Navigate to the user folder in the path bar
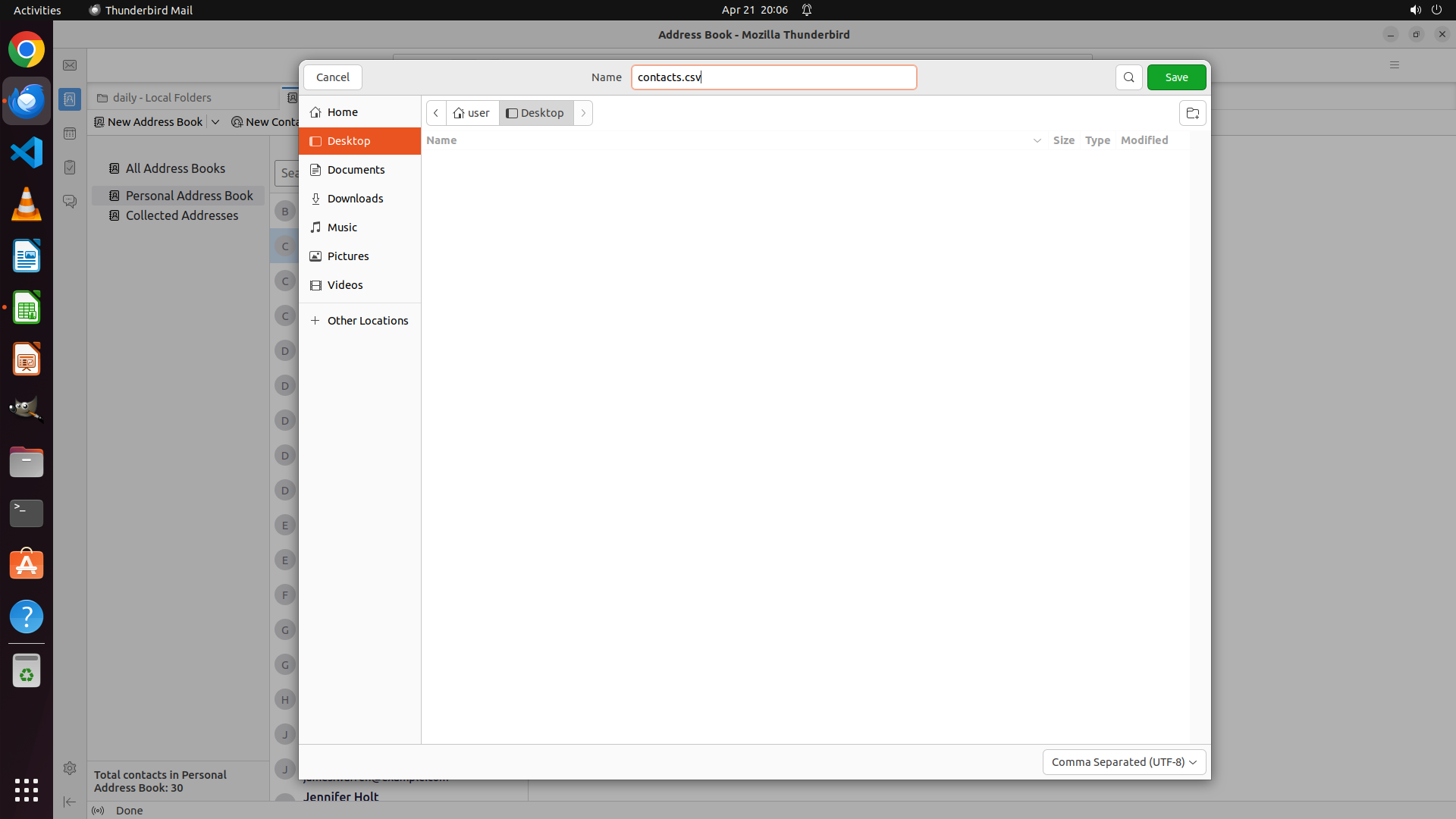Viewport: 1456px width, 819px height. point(472,113)
